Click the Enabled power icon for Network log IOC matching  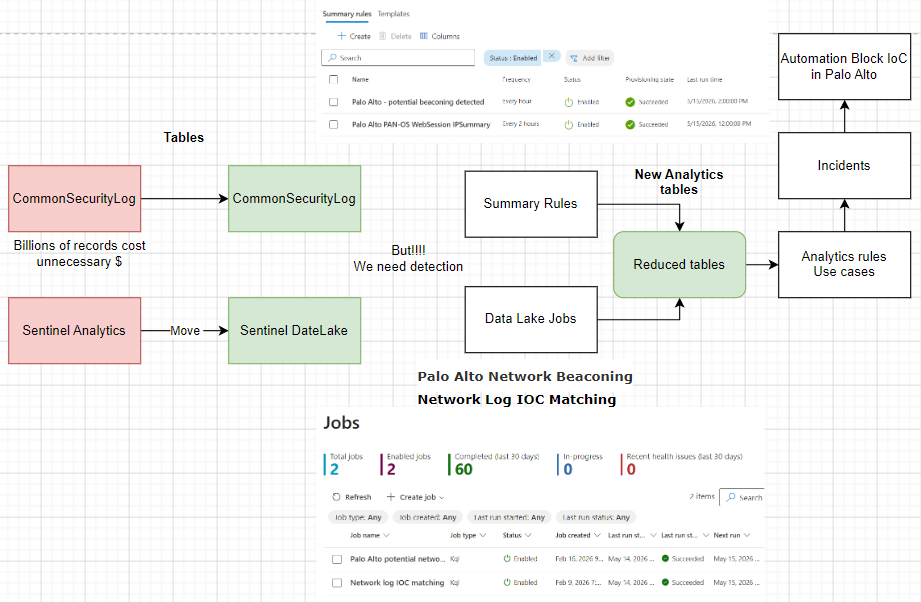click(x=507, y=582)
